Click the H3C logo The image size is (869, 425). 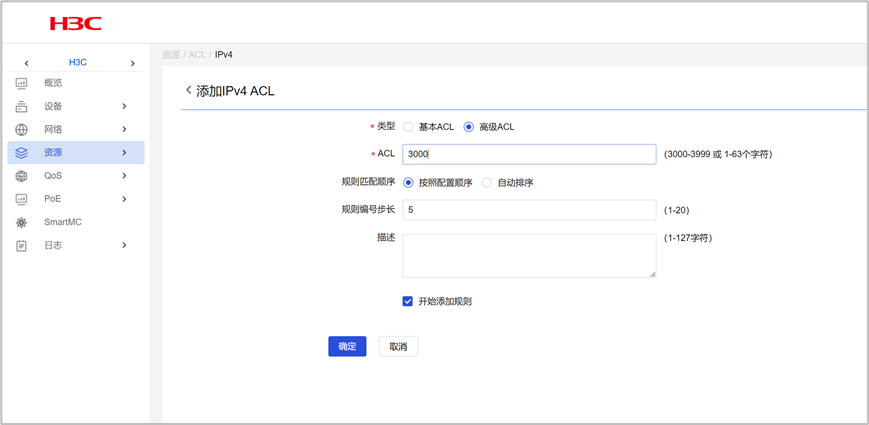coord(75,23)
